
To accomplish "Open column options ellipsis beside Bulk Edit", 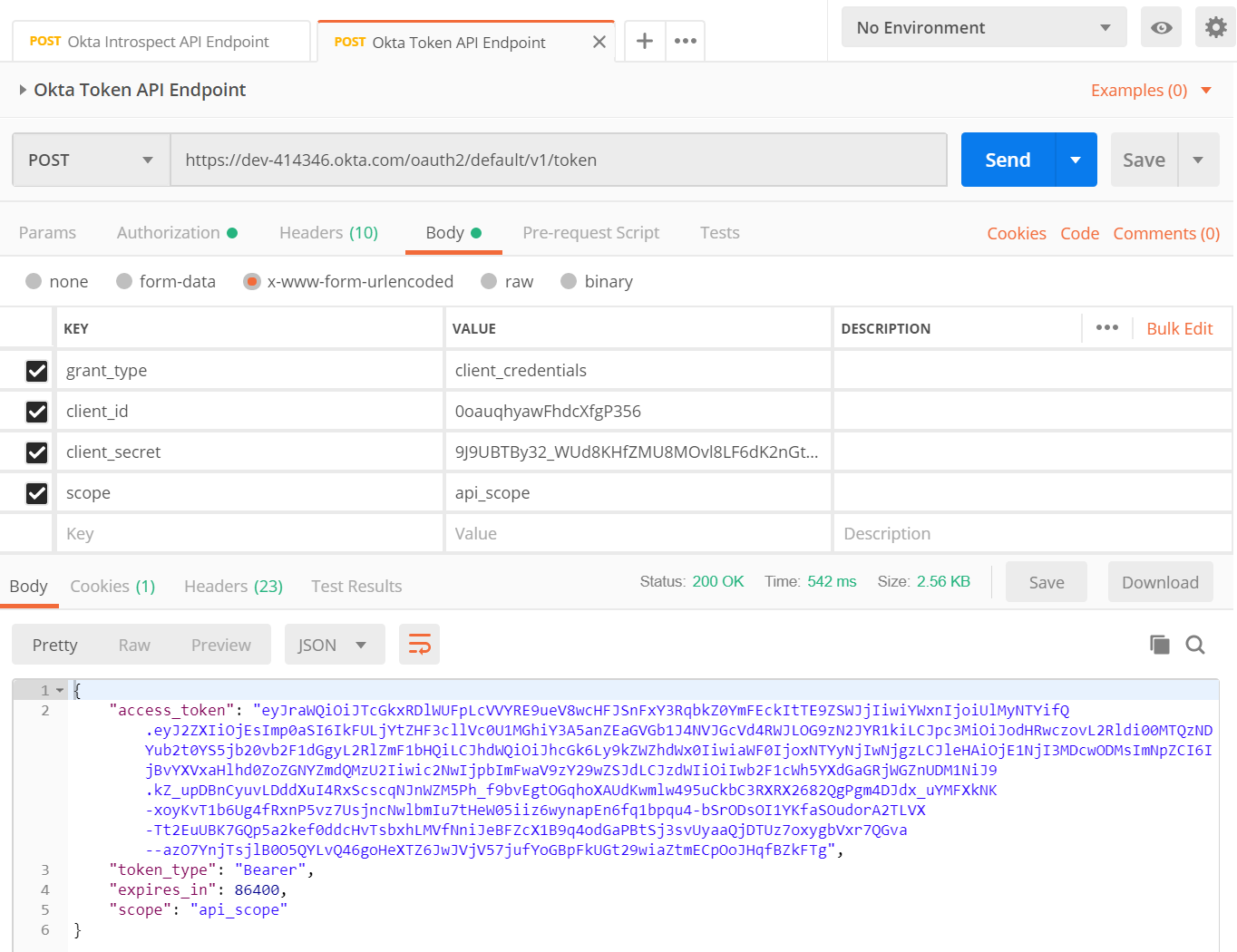I will click(1106, 328).
